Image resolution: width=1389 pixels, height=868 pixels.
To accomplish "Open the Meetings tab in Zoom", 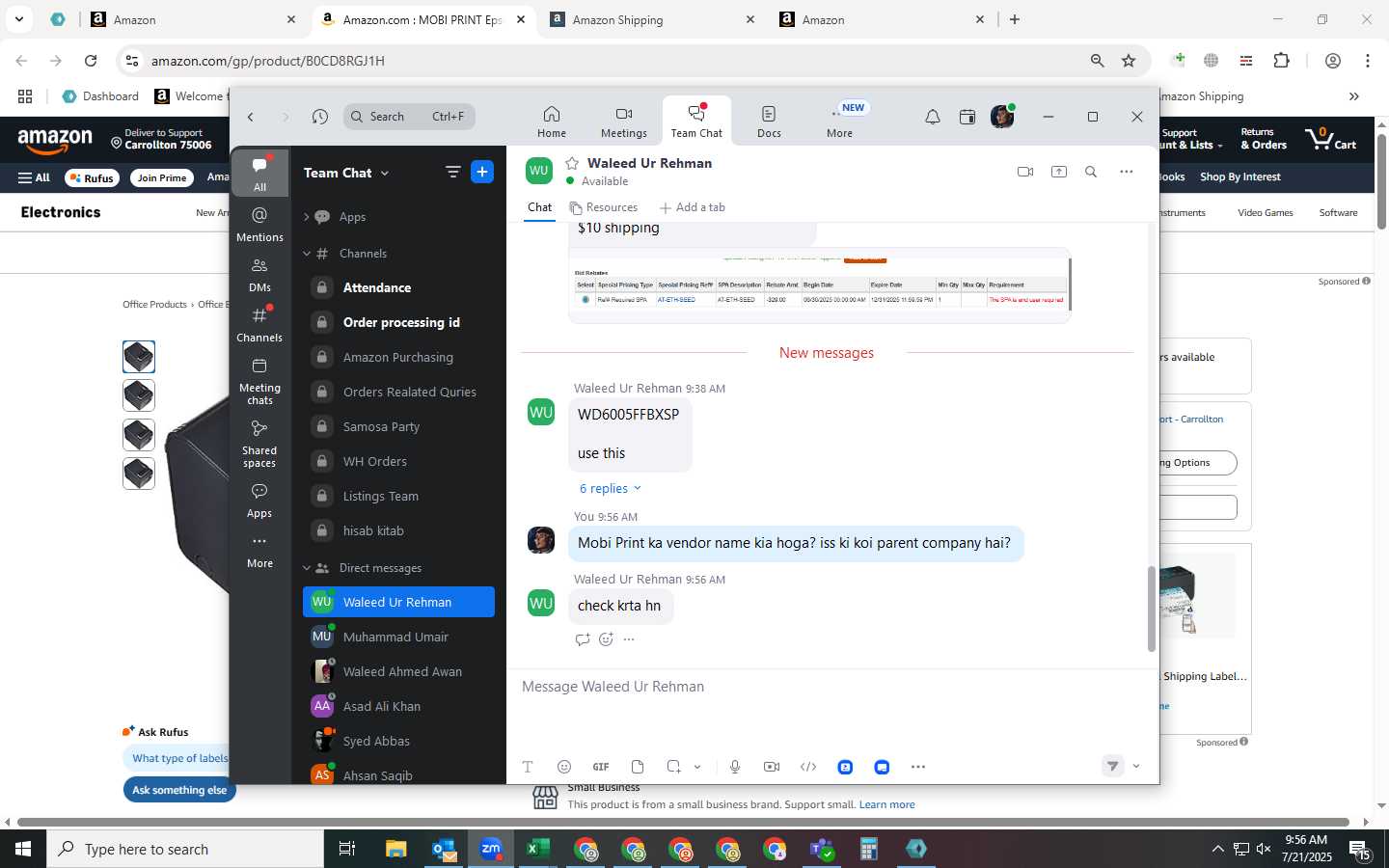I will click(x=624, y=122).
